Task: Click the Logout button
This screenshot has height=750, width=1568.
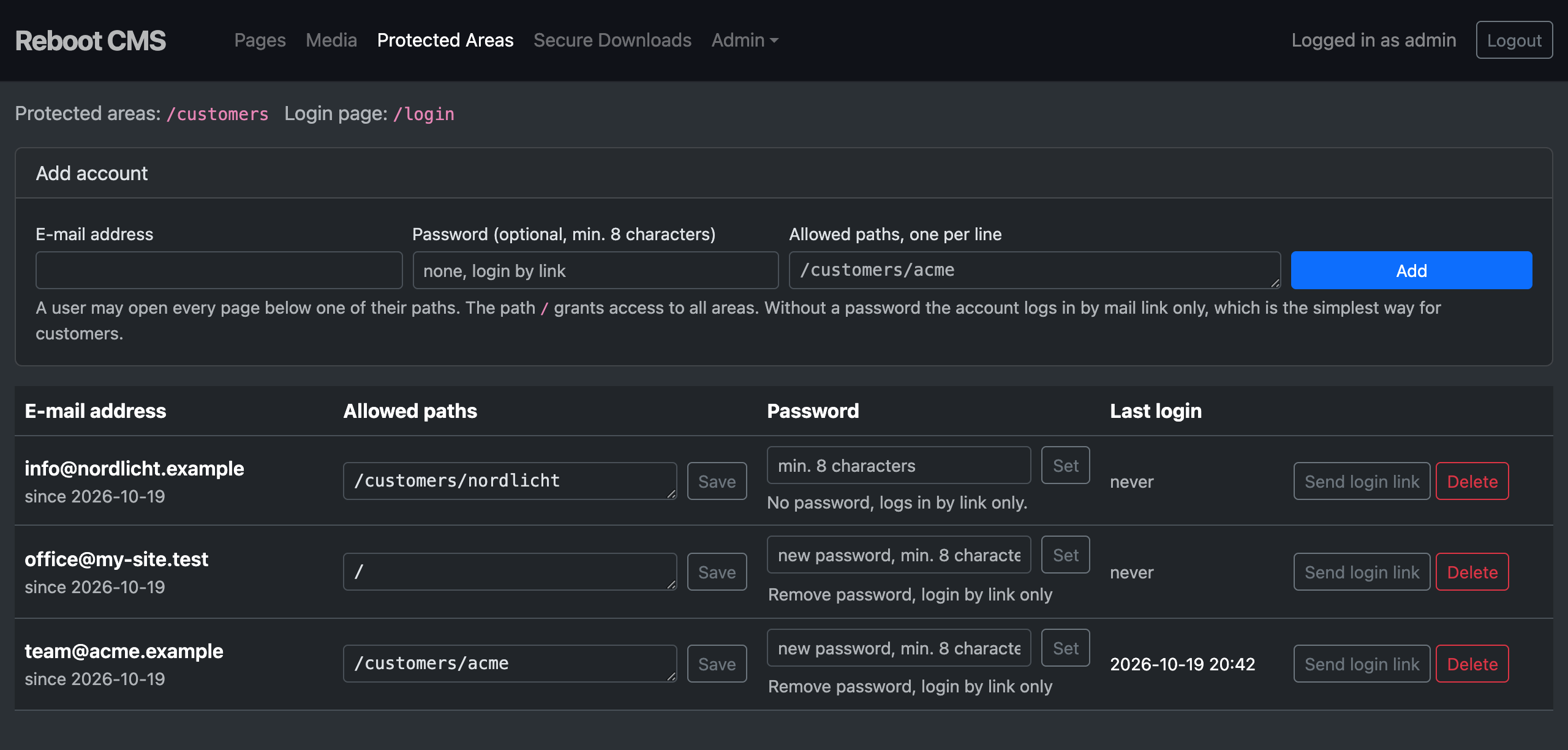Action: [x=1514, y=40]
